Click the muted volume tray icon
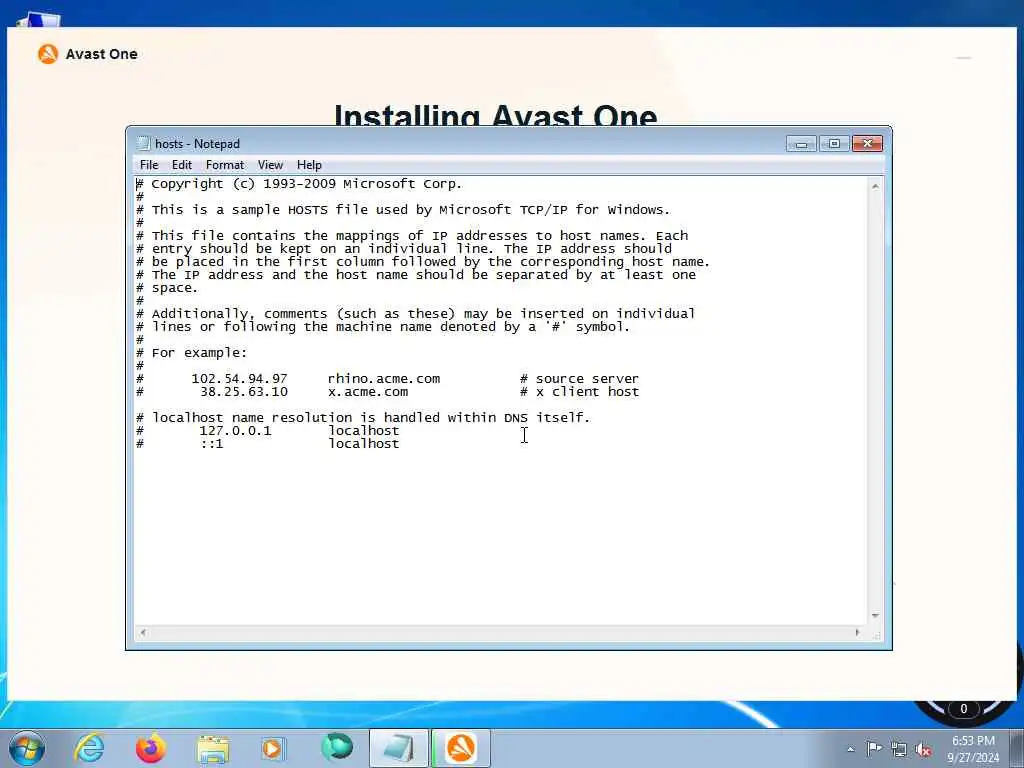Viewport: 1024px width, 768px height. pyautogui.click(x=923, y=750)
